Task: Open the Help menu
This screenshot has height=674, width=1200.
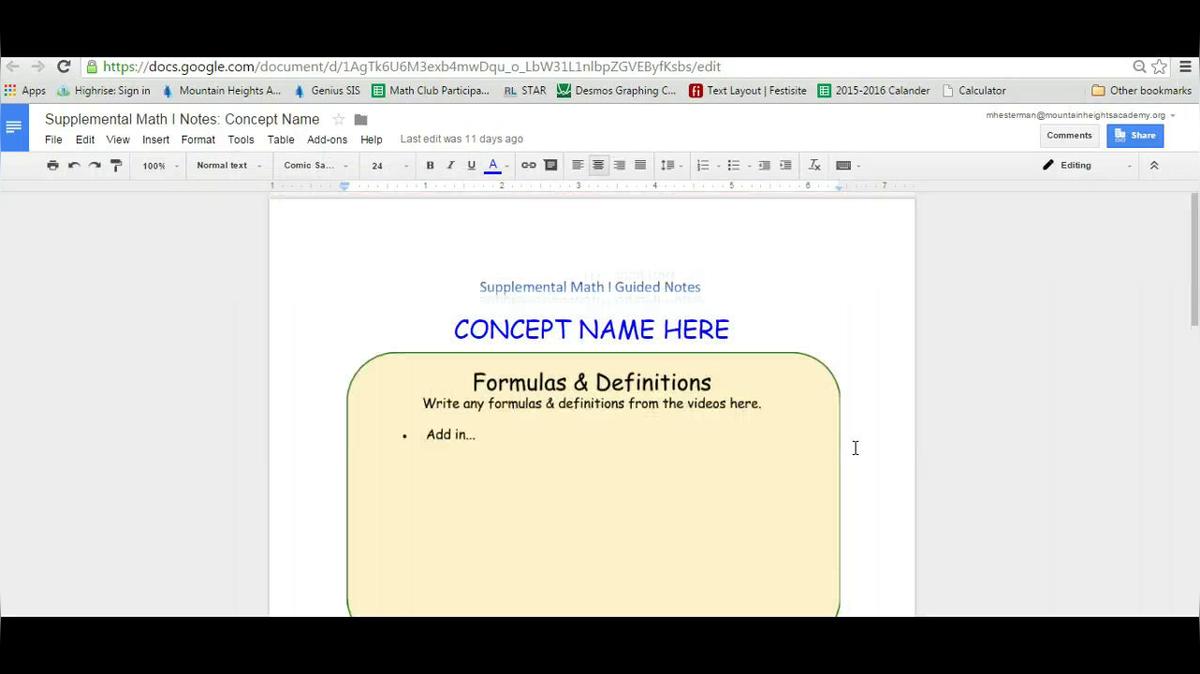Action: 371,140
